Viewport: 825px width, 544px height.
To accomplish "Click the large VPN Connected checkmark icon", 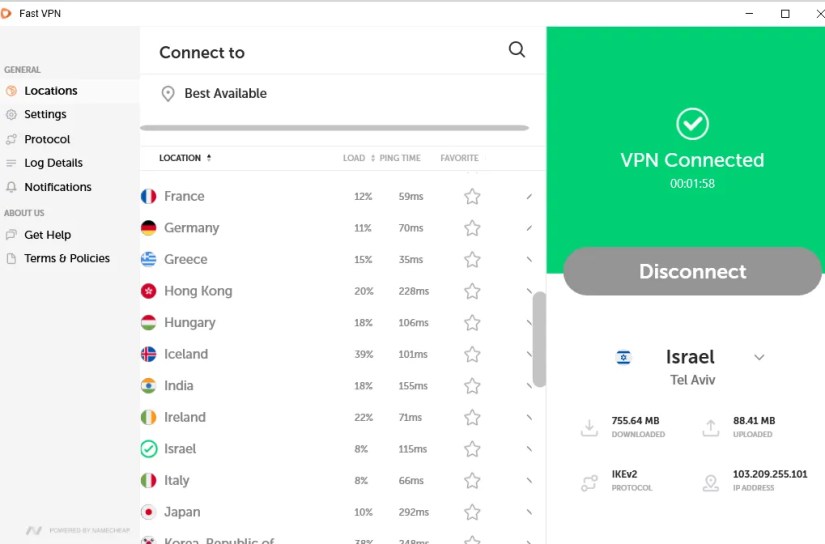I will 692,124.
